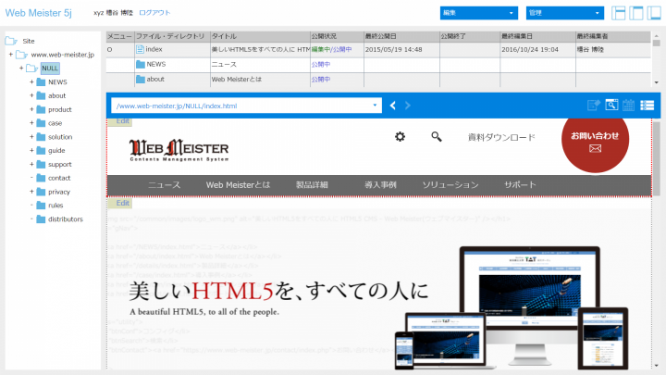
Task: Click the 製品詳細 navigation item
Action: [x=312, y=185]
